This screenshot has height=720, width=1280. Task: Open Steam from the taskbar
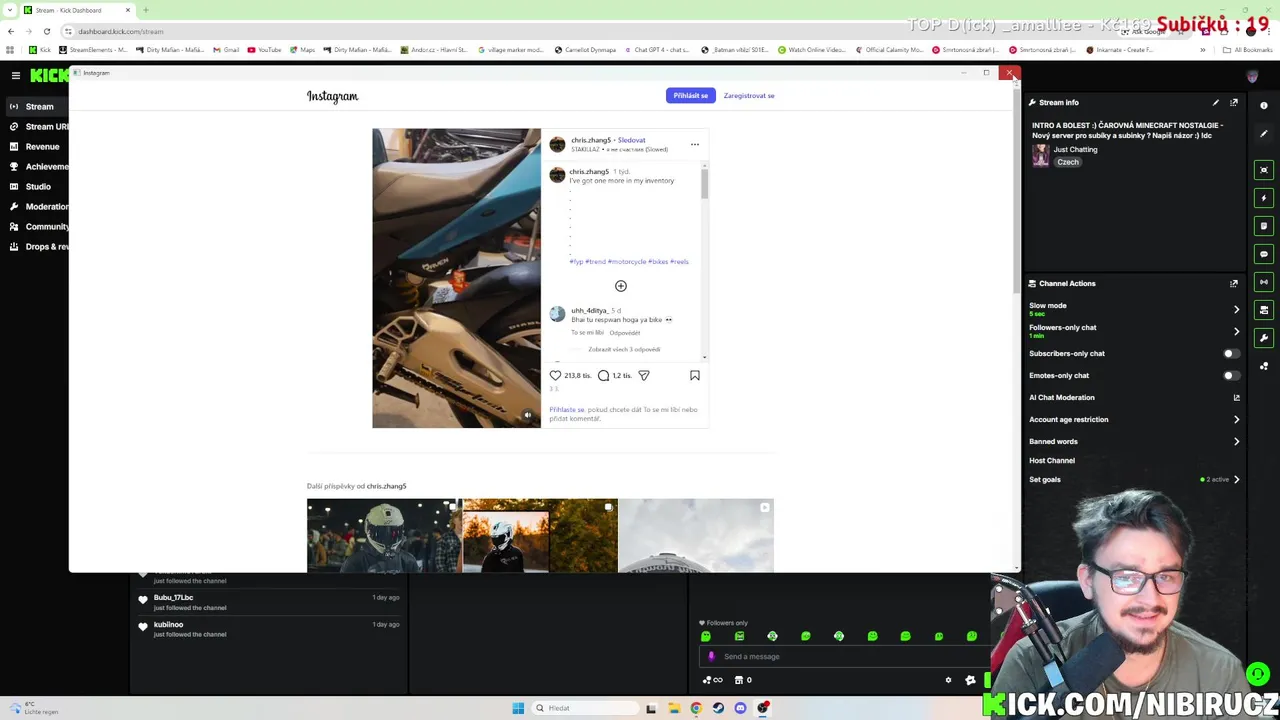click(718, 708)
